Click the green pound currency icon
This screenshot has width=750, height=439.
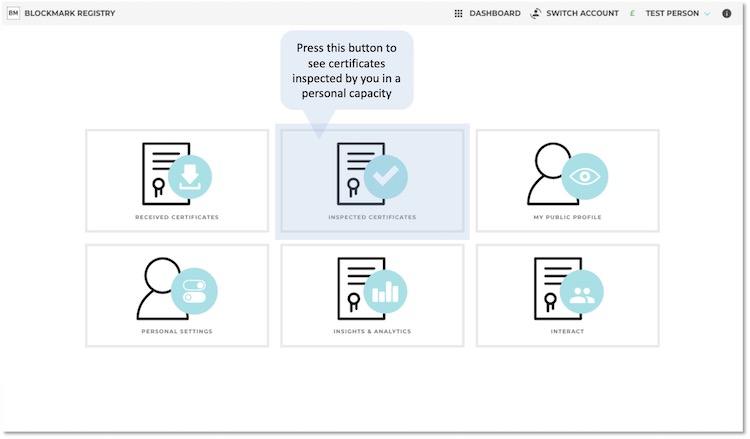(x=632, y=13)
